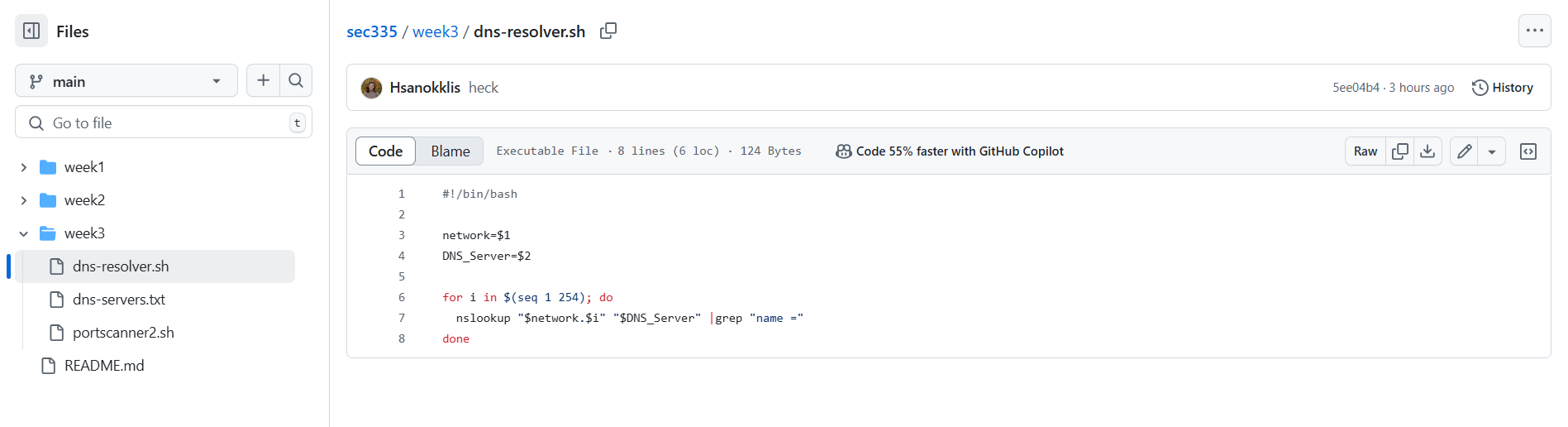Image resolution: width=1568 pixels, height=427 pixels.
Task: Edit file with pencil icon
Action: (x=1465, y=151)
